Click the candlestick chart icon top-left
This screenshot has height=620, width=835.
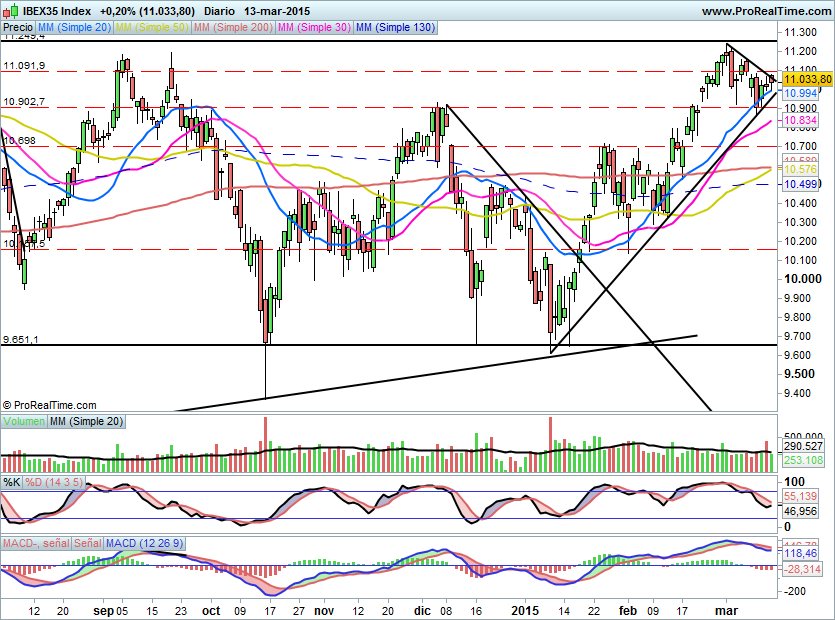9,10
